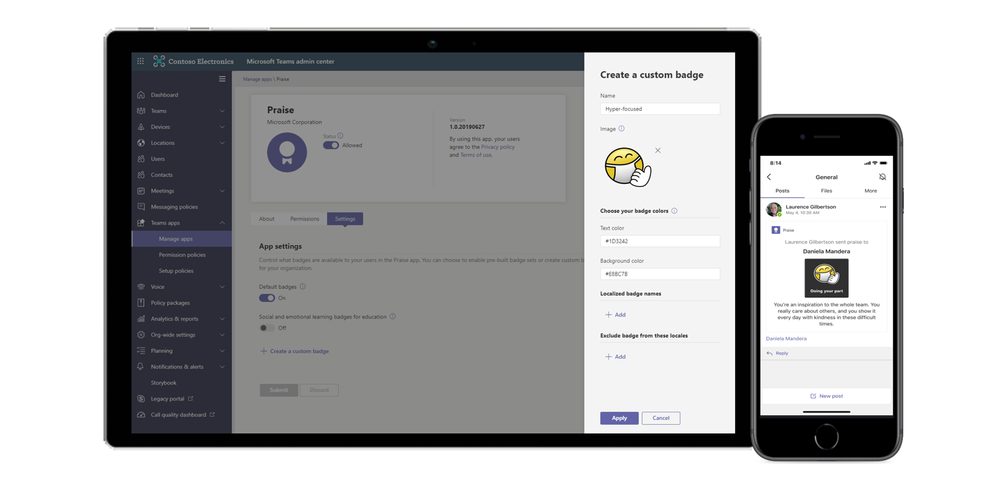Image resolution: width=998 pixels, height=486 pixels.
Task: Collapse the Teams apps sidebar section
Action: tap(222, 223)
